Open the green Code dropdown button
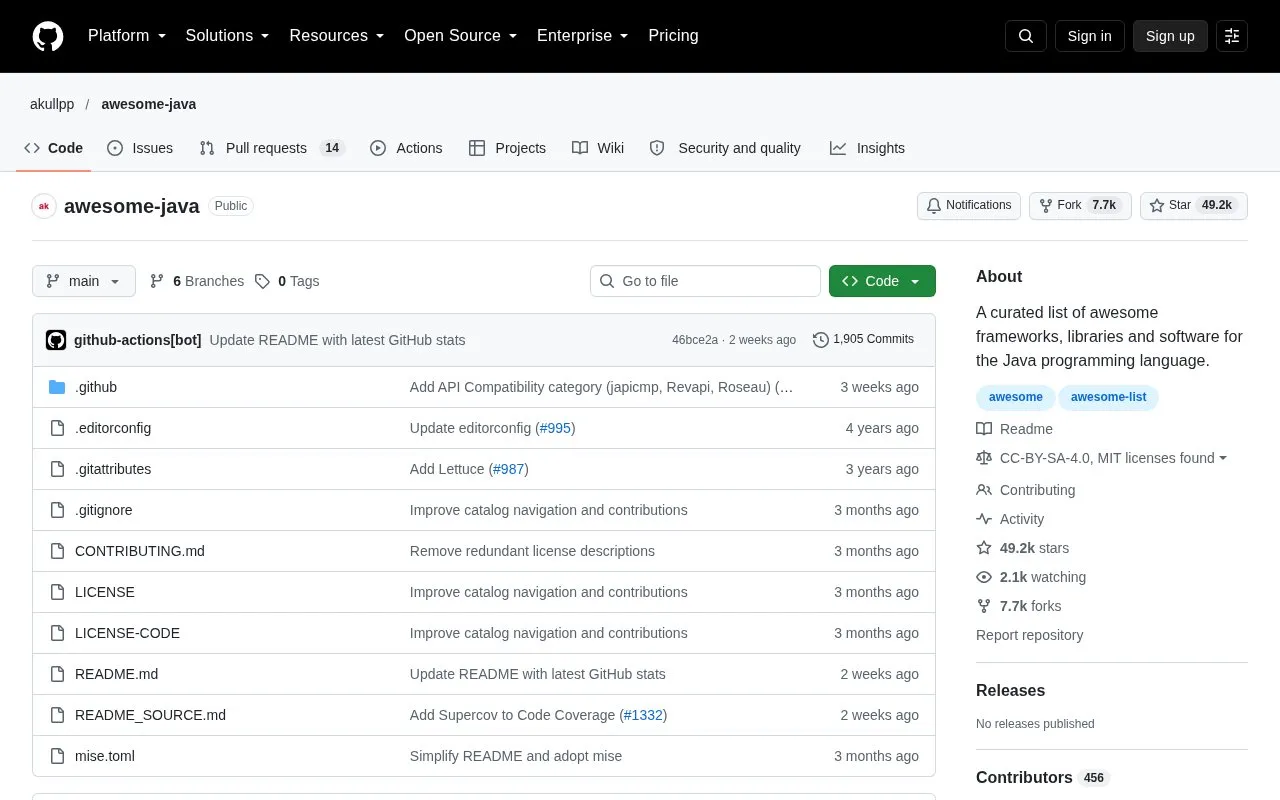Screen dimensions: 1280x800 tap(882, 281)
